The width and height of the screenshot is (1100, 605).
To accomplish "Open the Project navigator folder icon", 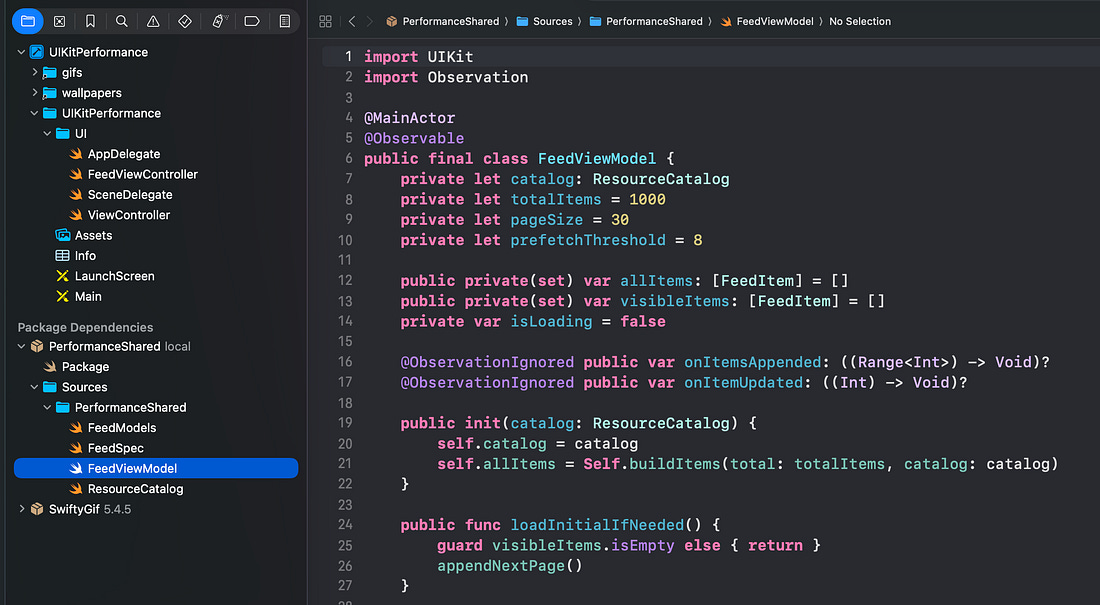I will pos(28,21).
